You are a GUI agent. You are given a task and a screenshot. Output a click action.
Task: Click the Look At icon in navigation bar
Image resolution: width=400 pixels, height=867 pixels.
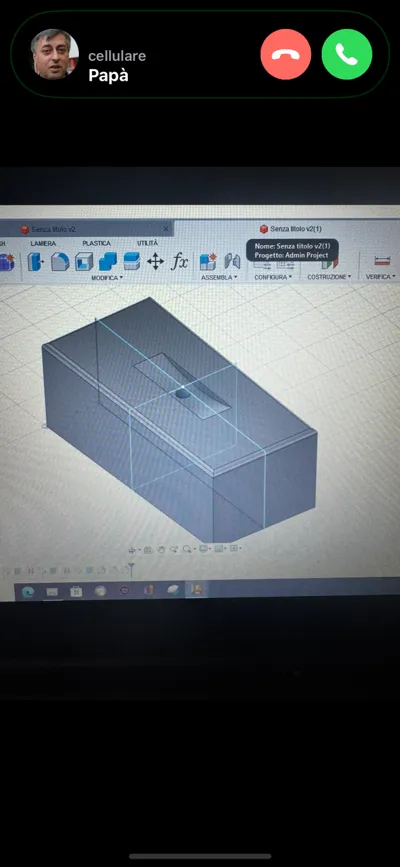click(148, 549)
